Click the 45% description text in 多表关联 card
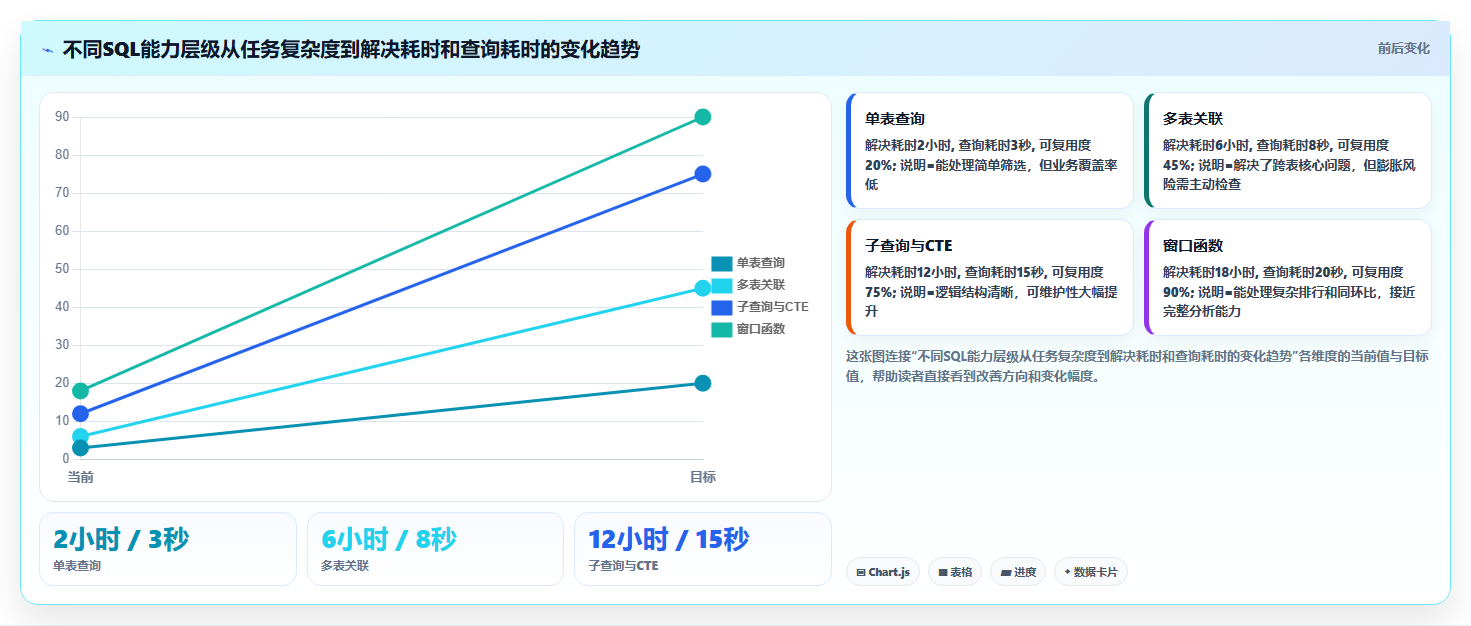Viewport: 1471px width, 626px height. [1289, 165]
